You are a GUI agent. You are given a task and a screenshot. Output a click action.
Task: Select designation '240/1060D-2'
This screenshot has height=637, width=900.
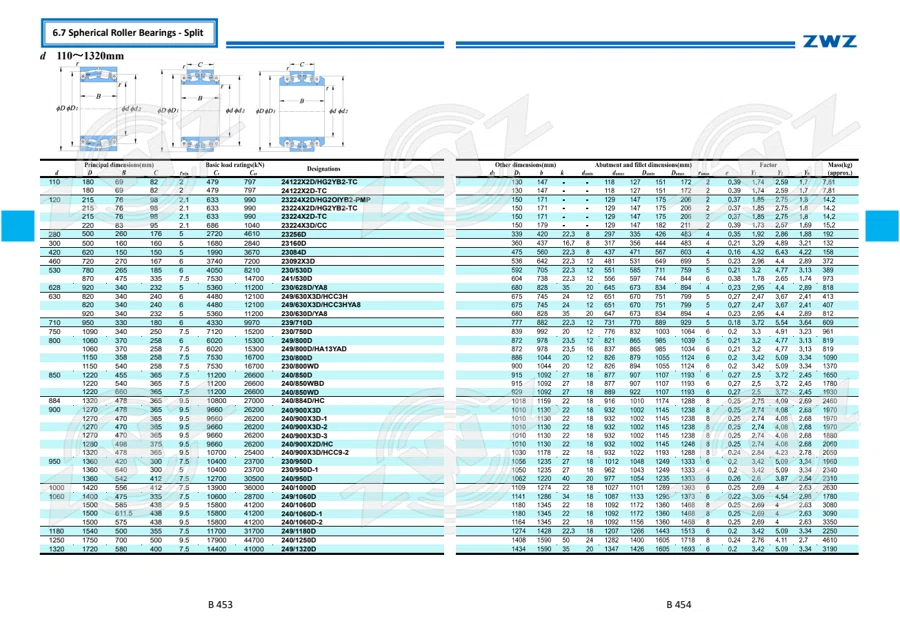302,522
